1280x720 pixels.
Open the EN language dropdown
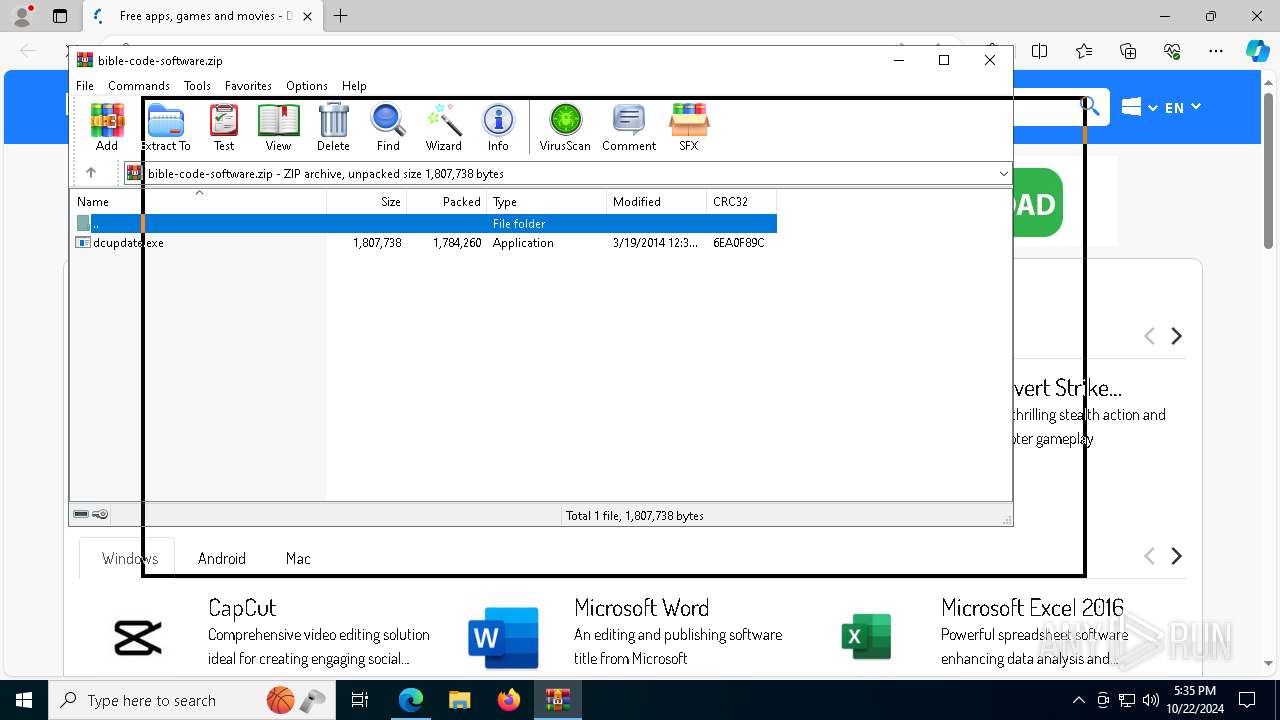point(1182,107)
